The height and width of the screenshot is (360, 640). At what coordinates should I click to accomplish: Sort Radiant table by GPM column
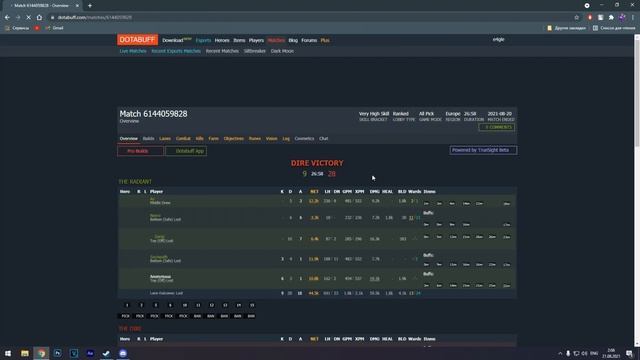347,191
